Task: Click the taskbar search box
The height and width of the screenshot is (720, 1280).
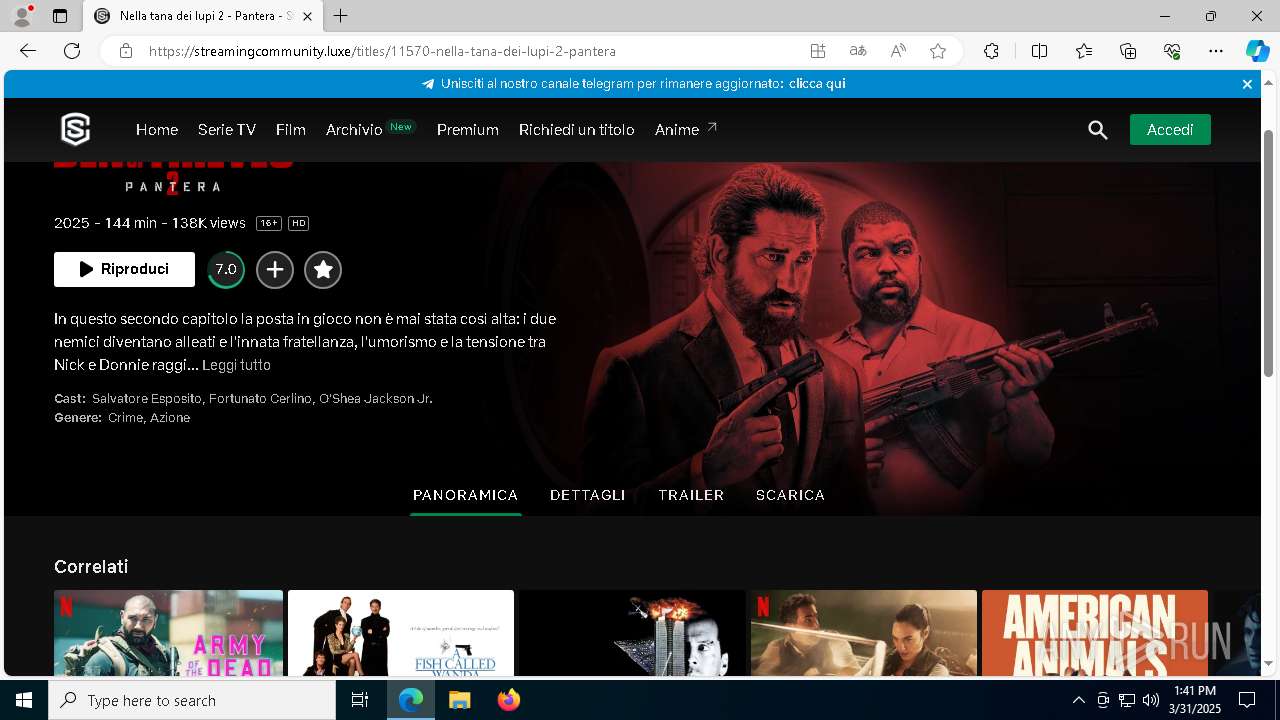Action: tap(192, 700)
